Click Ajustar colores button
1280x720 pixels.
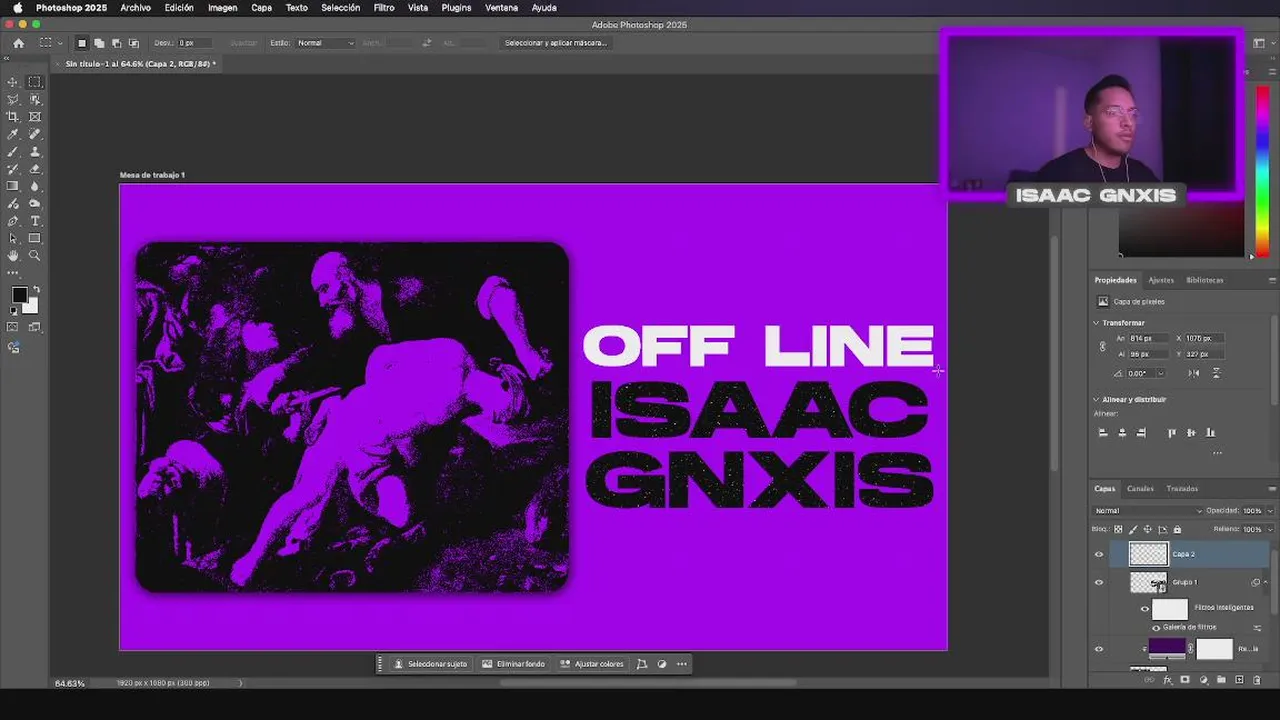pos(592,664)
